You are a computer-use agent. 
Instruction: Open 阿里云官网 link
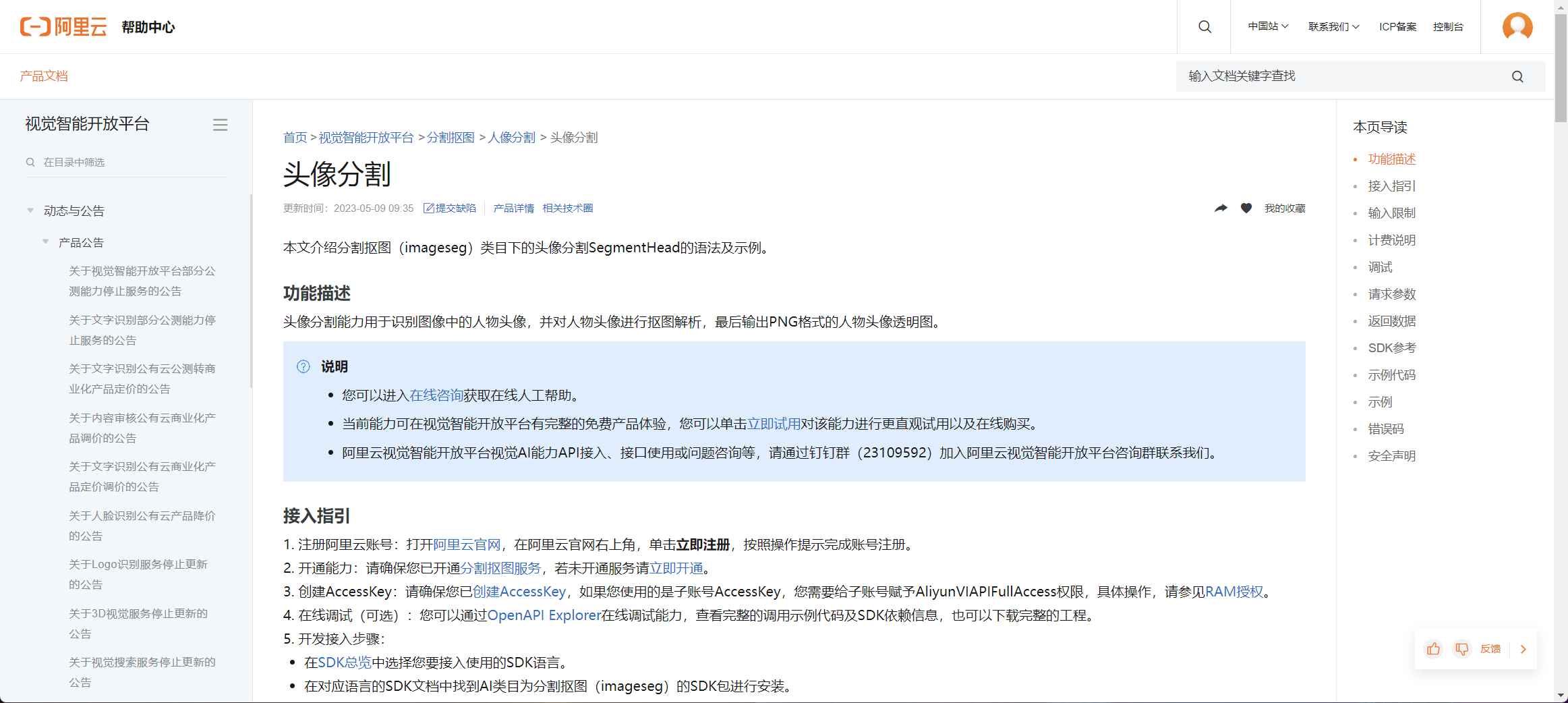point(467,544)
